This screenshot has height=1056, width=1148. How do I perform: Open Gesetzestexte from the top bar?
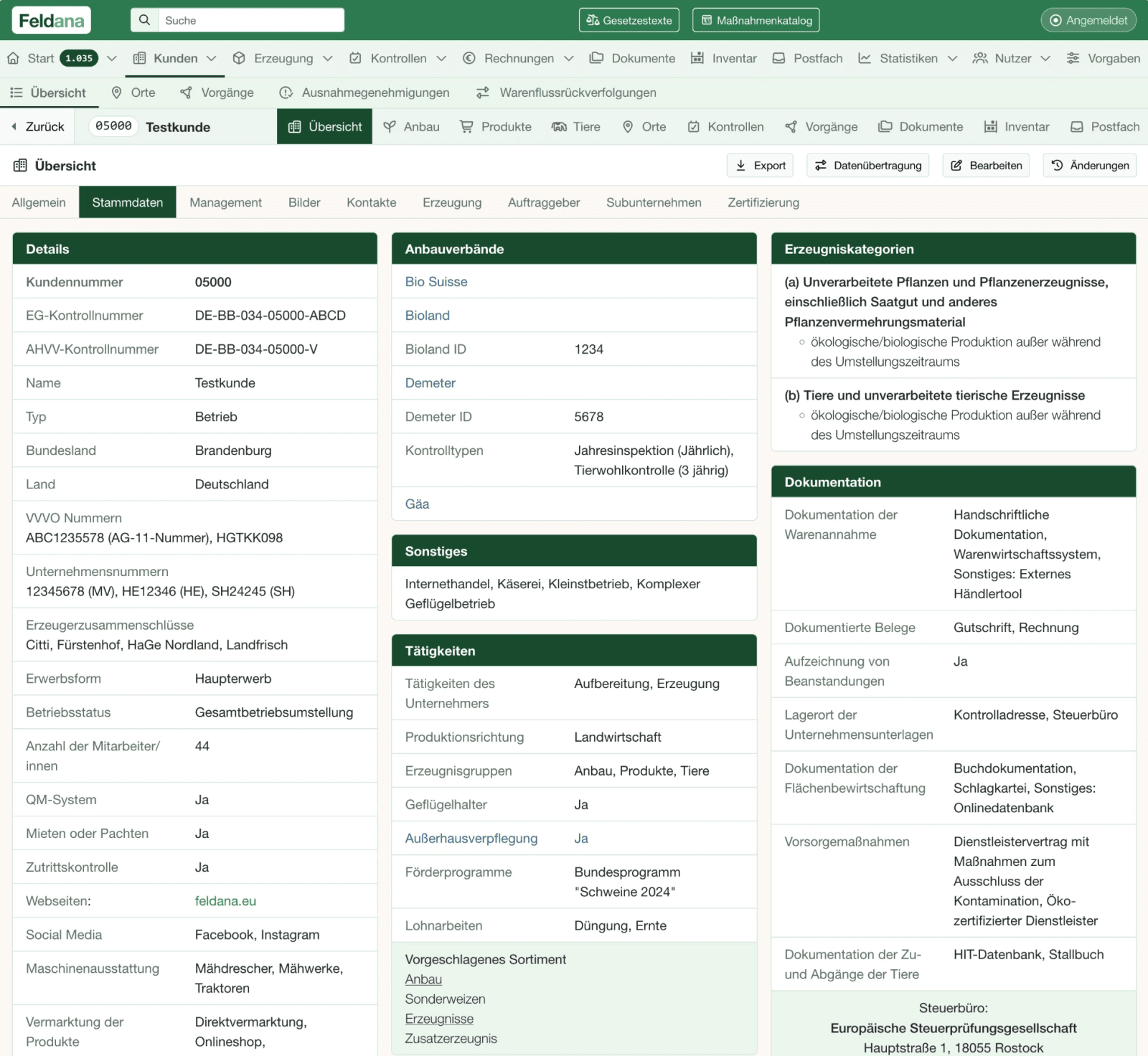[629, 20]
